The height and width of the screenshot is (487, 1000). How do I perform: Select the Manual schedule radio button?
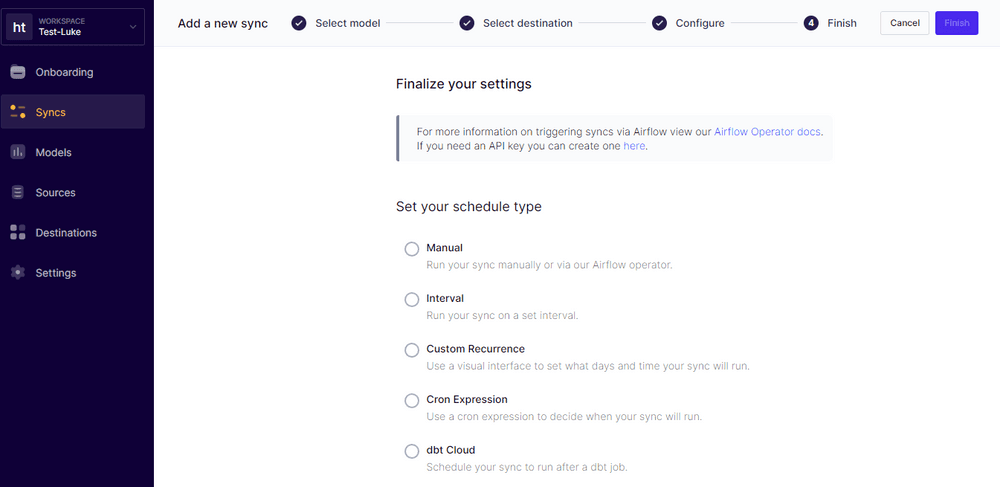(411, 249)
